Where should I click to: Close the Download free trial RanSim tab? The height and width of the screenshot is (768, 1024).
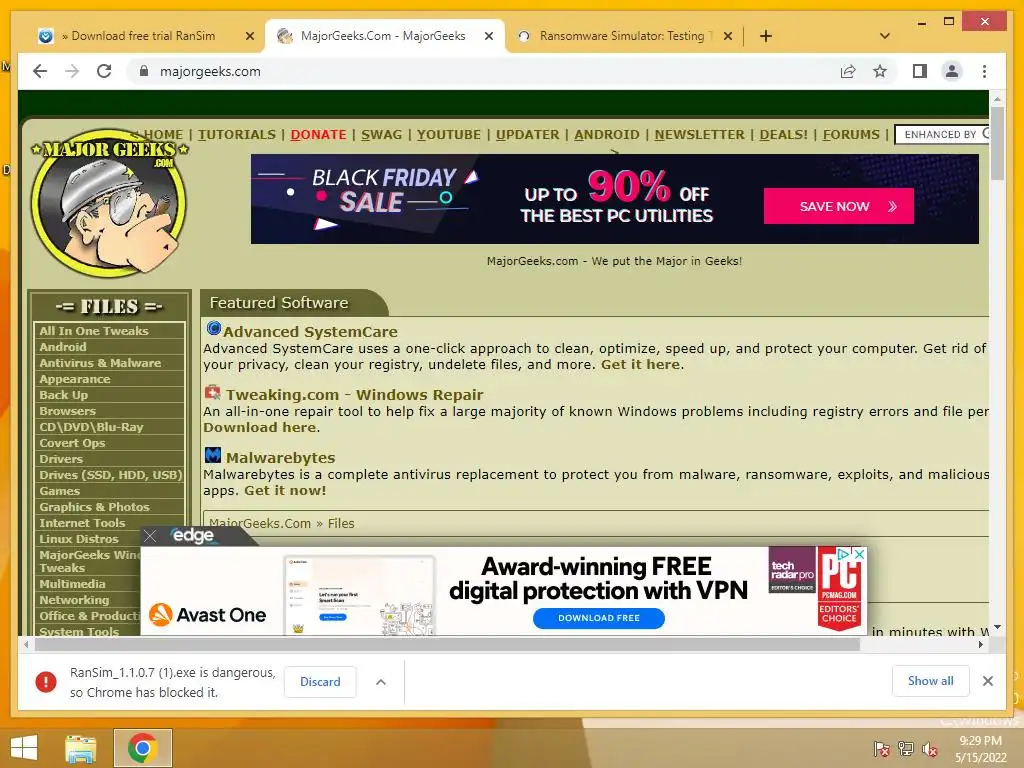coord(249,36)
